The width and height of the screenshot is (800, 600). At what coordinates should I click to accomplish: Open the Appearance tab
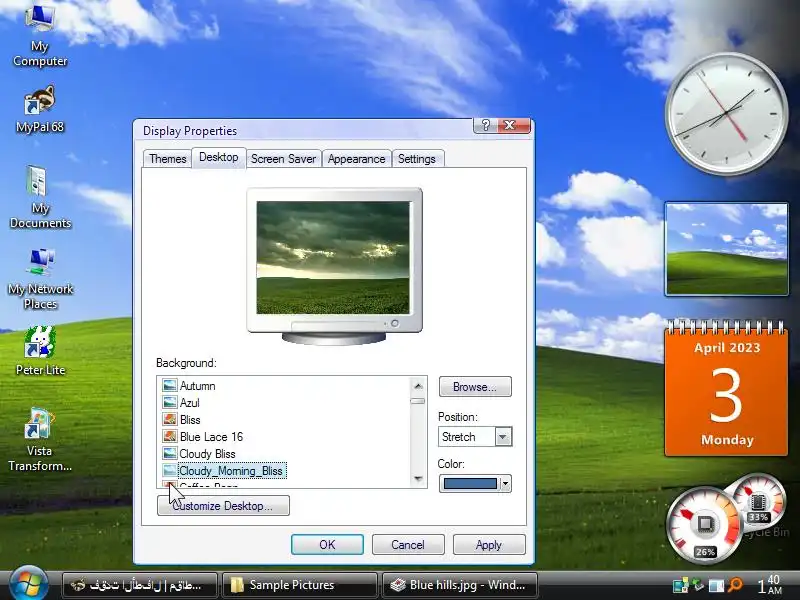tap(356, 159)
